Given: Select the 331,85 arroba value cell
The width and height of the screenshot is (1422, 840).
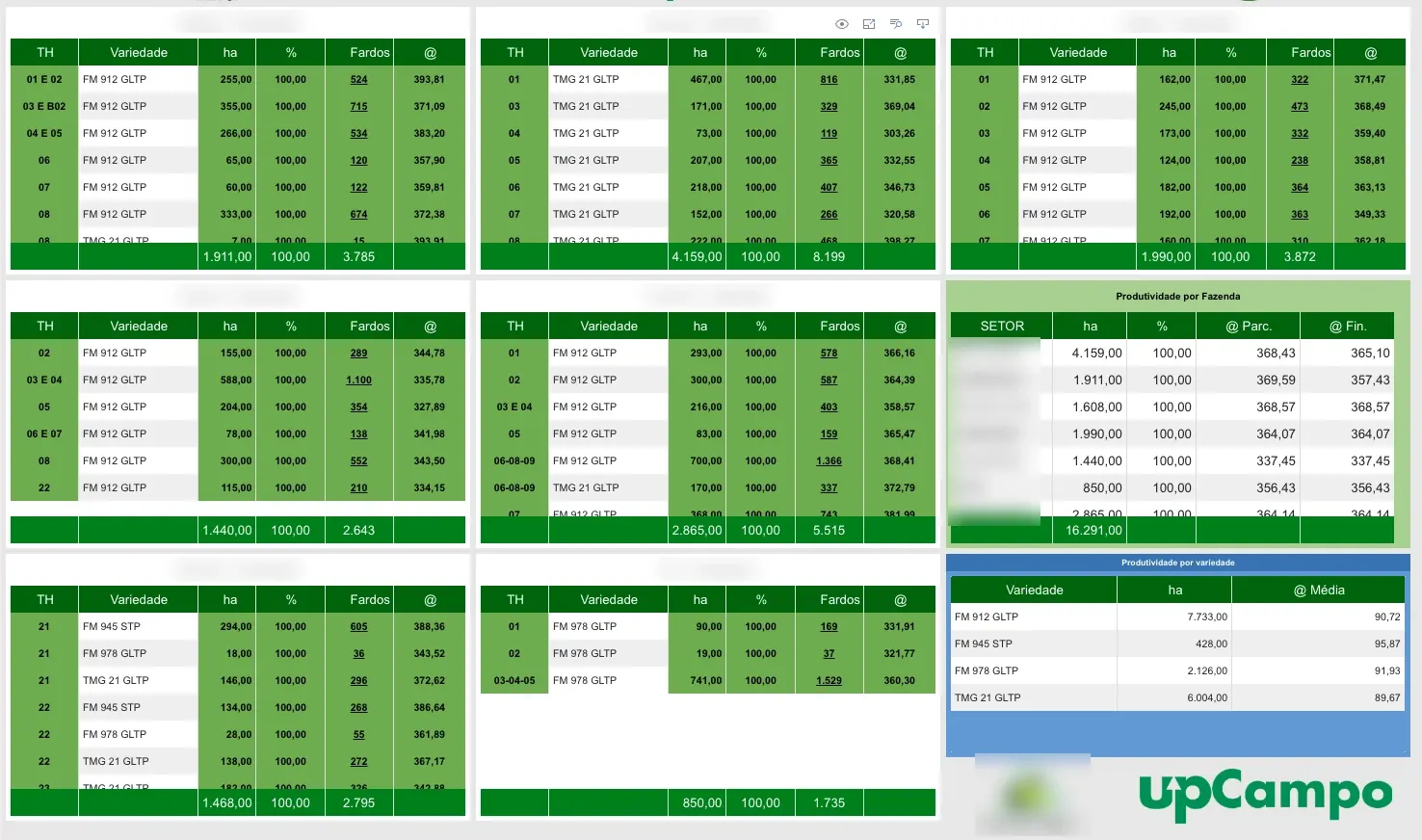Looking at the screenshot, I should pos(900,80).
